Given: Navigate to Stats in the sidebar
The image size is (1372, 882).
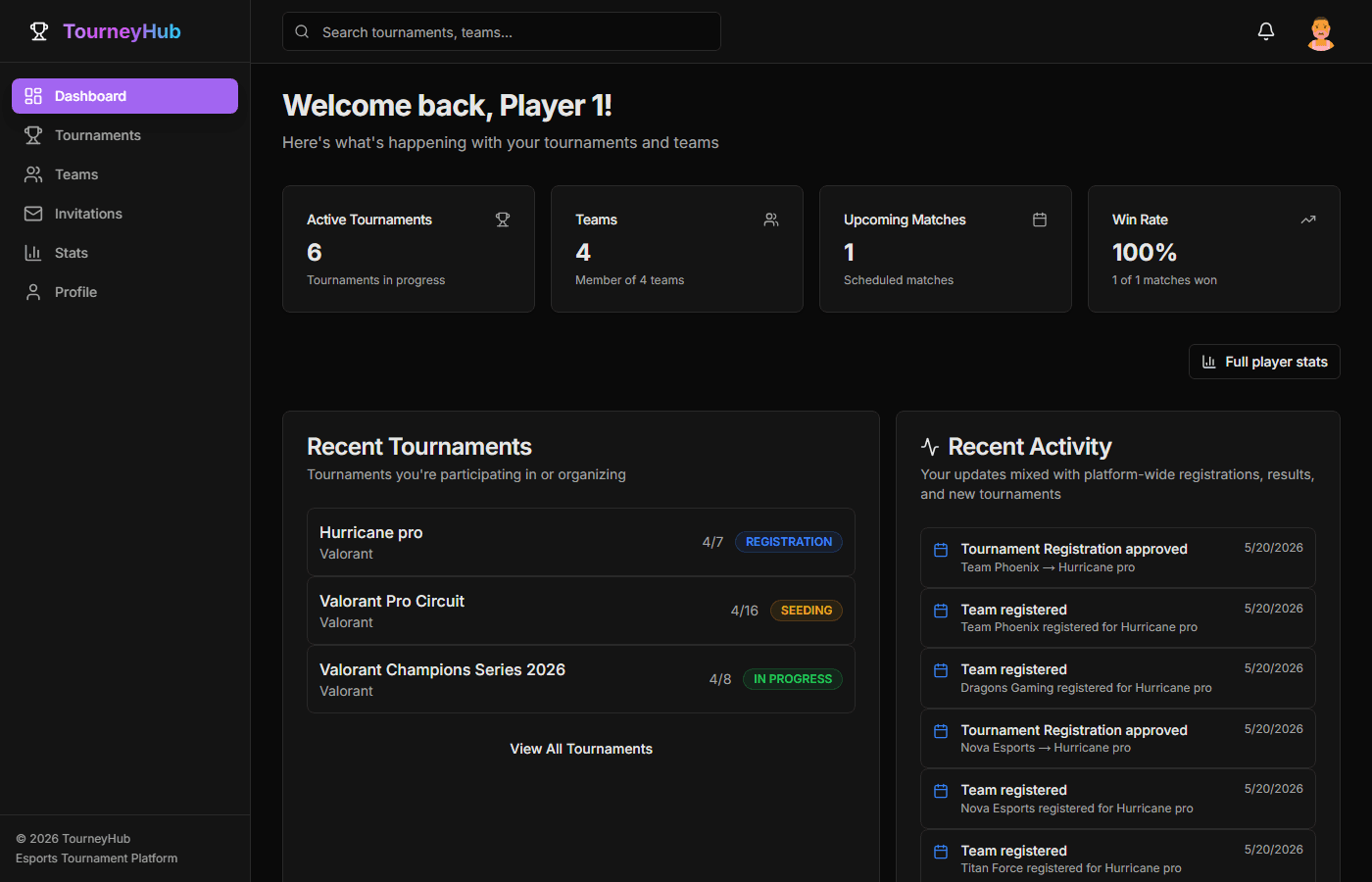Looking at the screenshot, I should (124, 253).
